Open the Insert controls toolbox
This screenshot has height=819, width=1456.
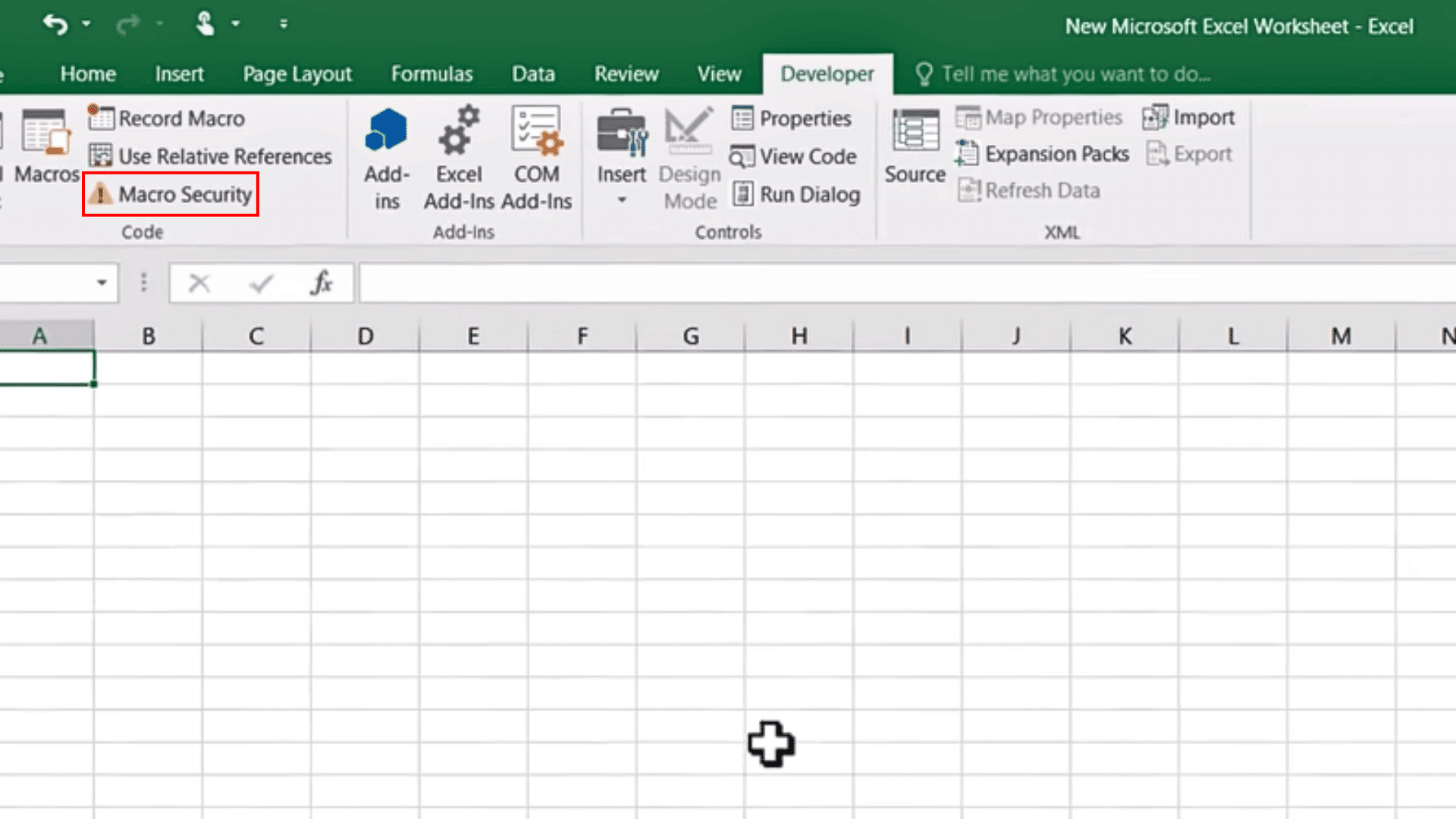pyautogui.click(x=621, y=146)
